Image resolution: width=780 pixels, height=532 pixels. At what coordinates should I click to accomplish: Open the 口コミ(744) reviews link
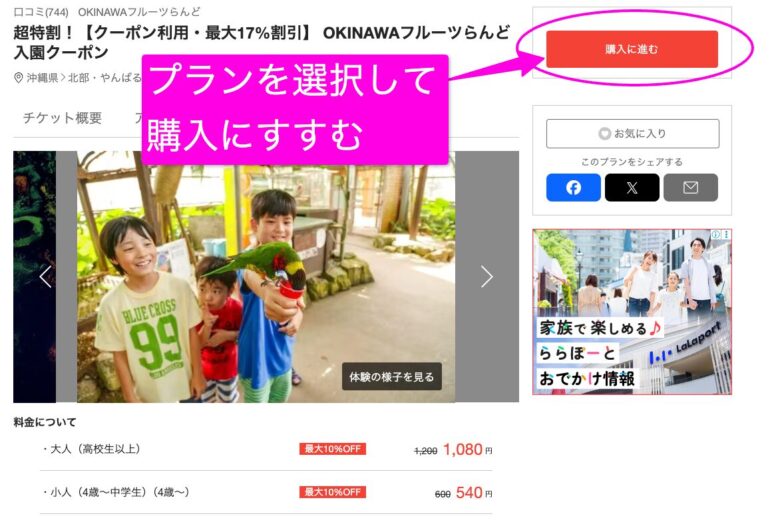coord(41,12)
